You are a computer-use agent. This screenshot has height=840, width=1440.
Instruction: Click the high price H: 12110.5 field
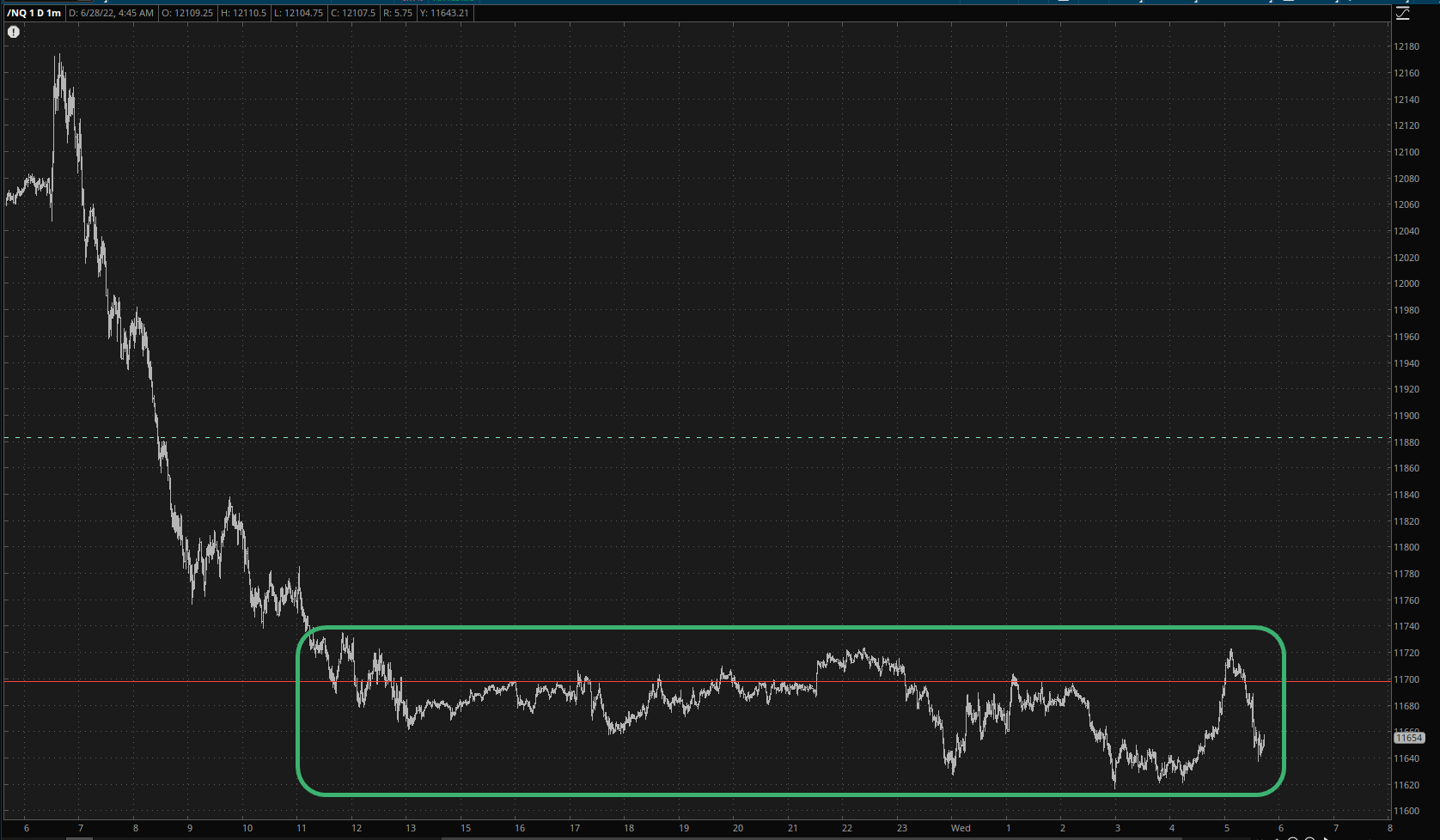point(243,13)
